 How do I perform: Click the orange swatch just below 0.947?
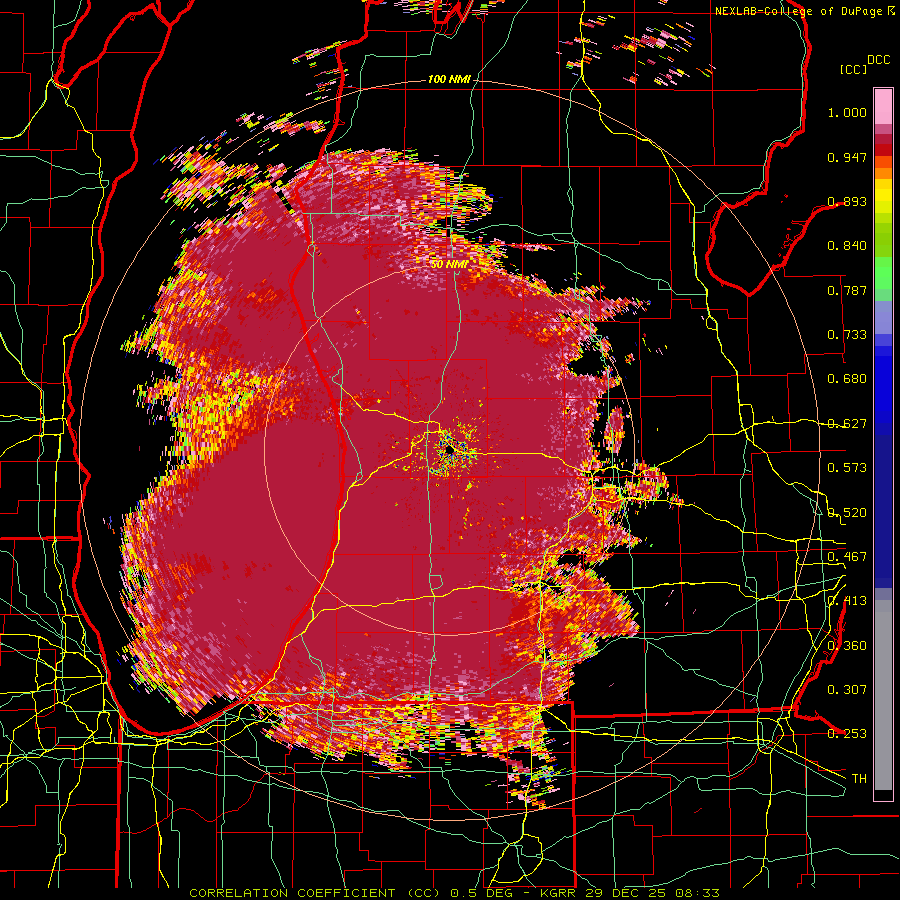coord(883,162)
